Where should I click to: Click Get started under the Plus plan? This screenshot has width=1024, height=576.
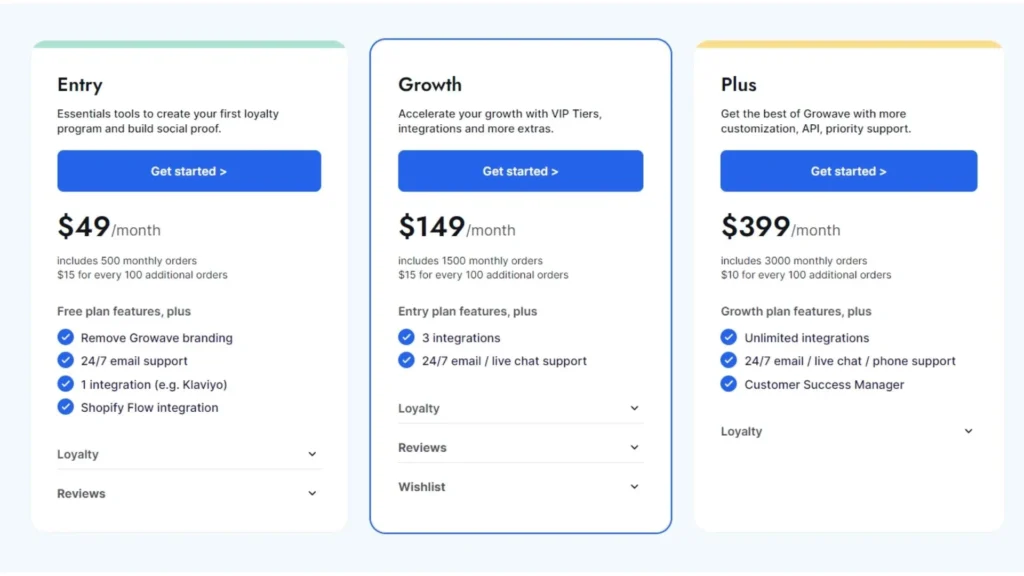tap(848, 170)
